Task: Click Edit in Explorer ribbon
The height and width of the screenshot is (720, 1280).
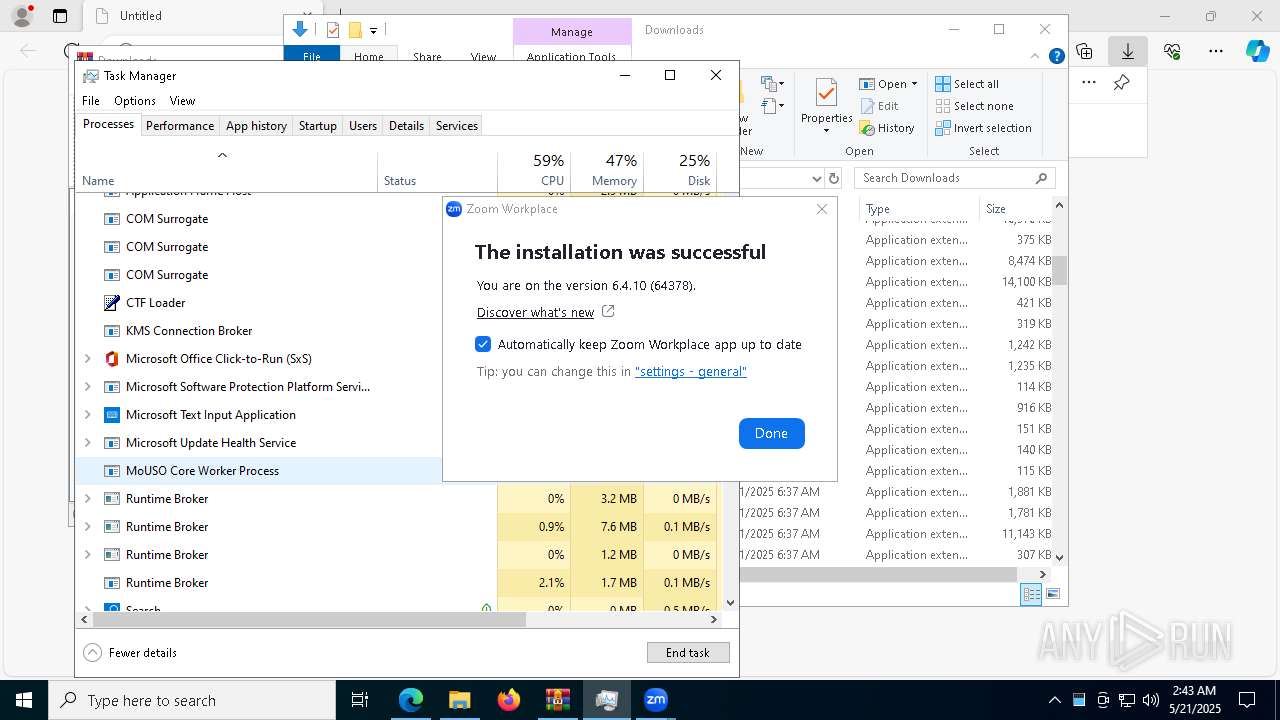Action: click(879, 106)
